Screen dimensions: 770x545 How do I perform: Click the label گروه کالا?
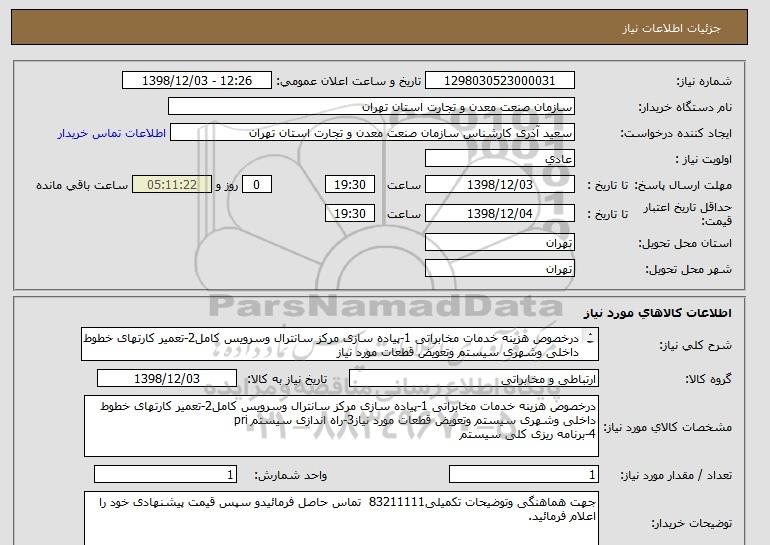tap(708, 380)
